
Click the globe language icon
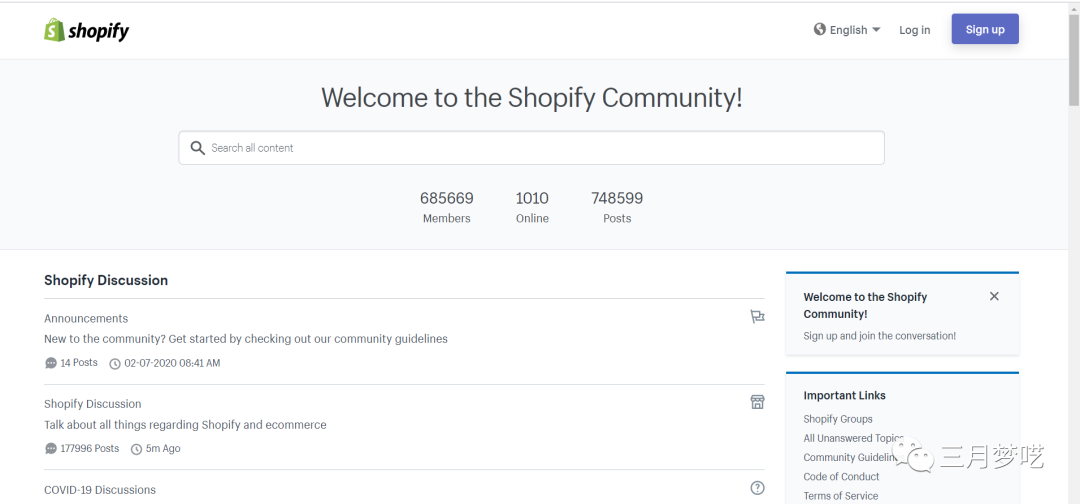820,30
